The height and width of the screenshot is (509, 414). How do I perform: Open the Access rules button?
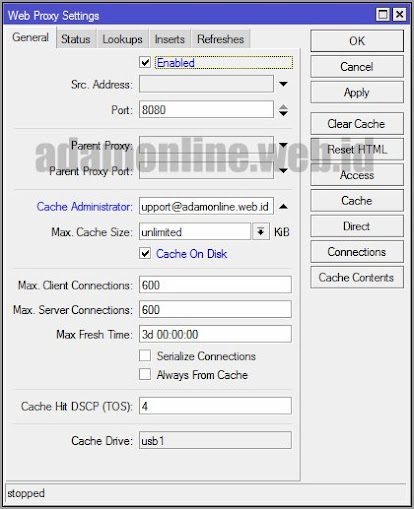click(x=357, y=175)
